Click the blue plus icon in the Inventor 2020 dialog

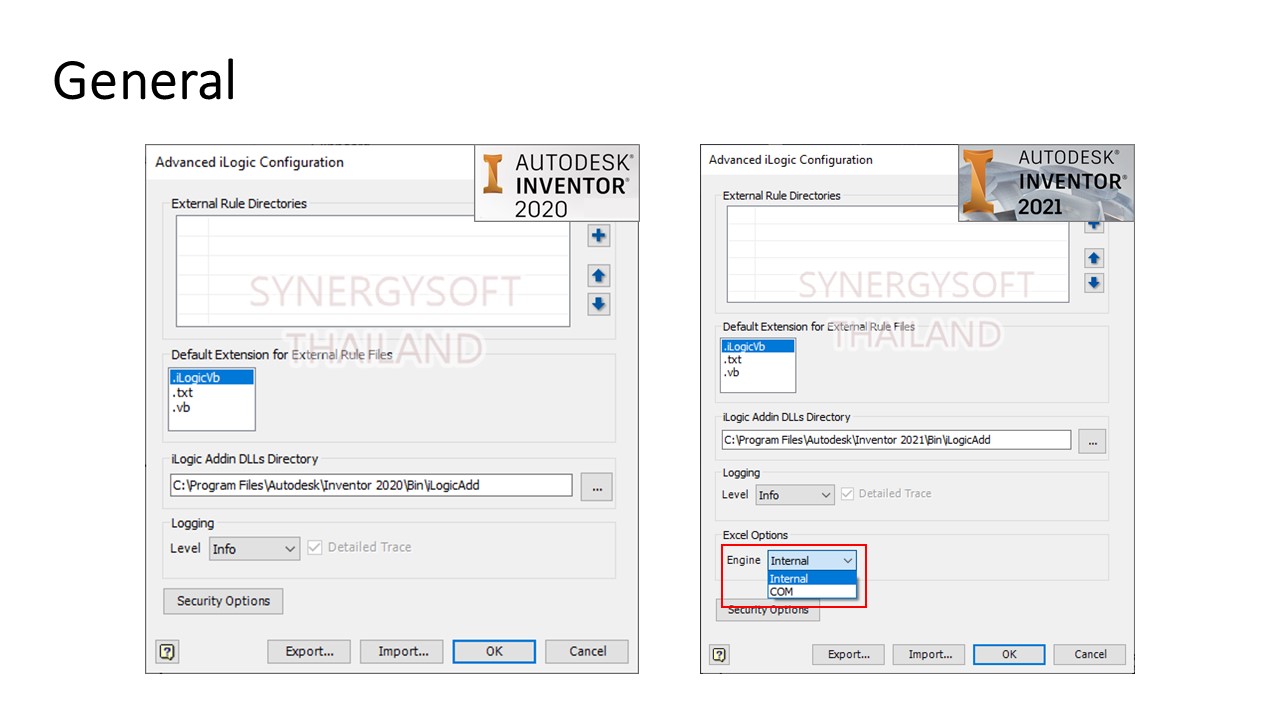[598, 236]
